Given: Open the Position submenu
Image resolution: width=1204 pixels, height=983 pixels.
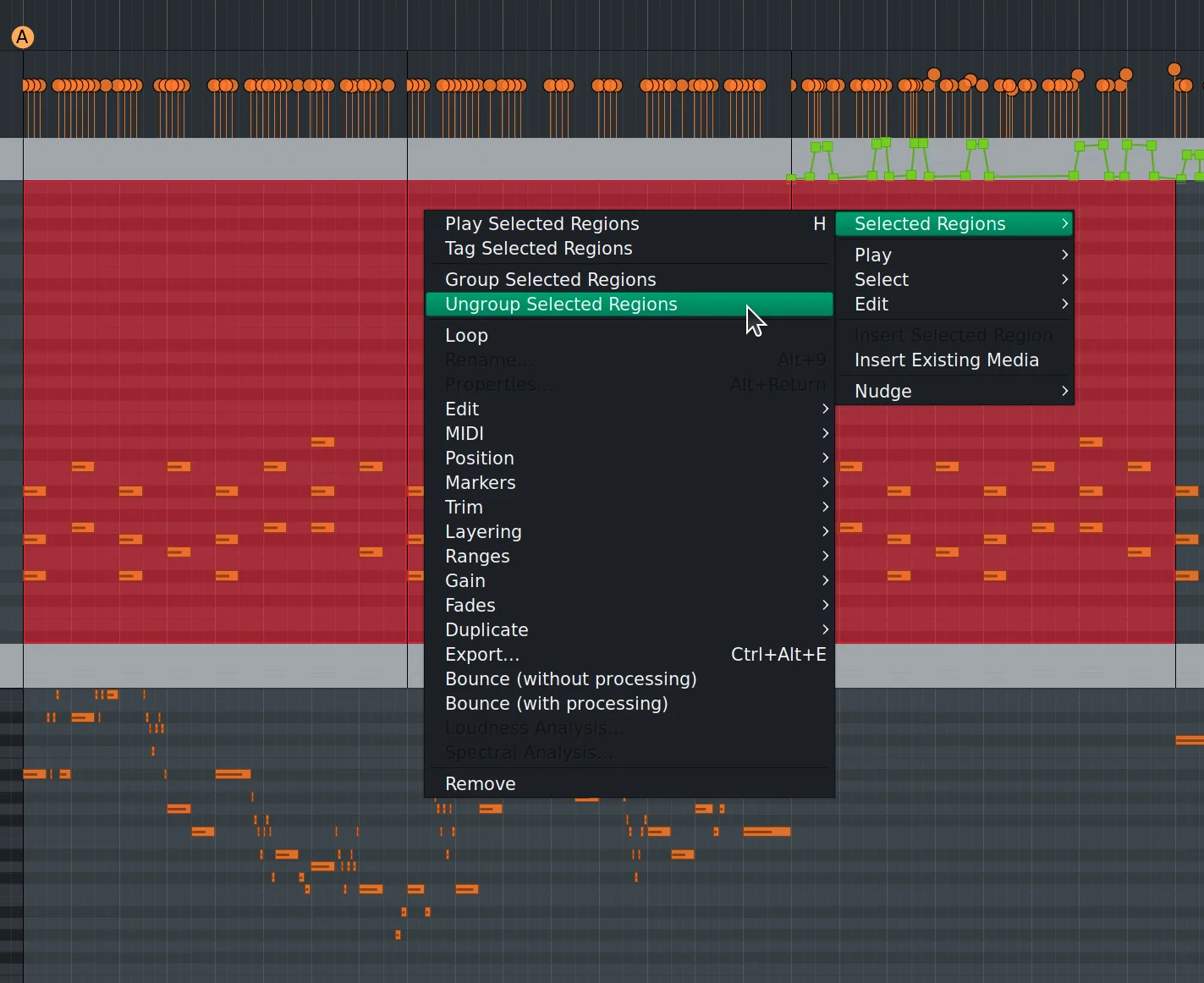Looking at the screenshot, I should pos(629,458).
